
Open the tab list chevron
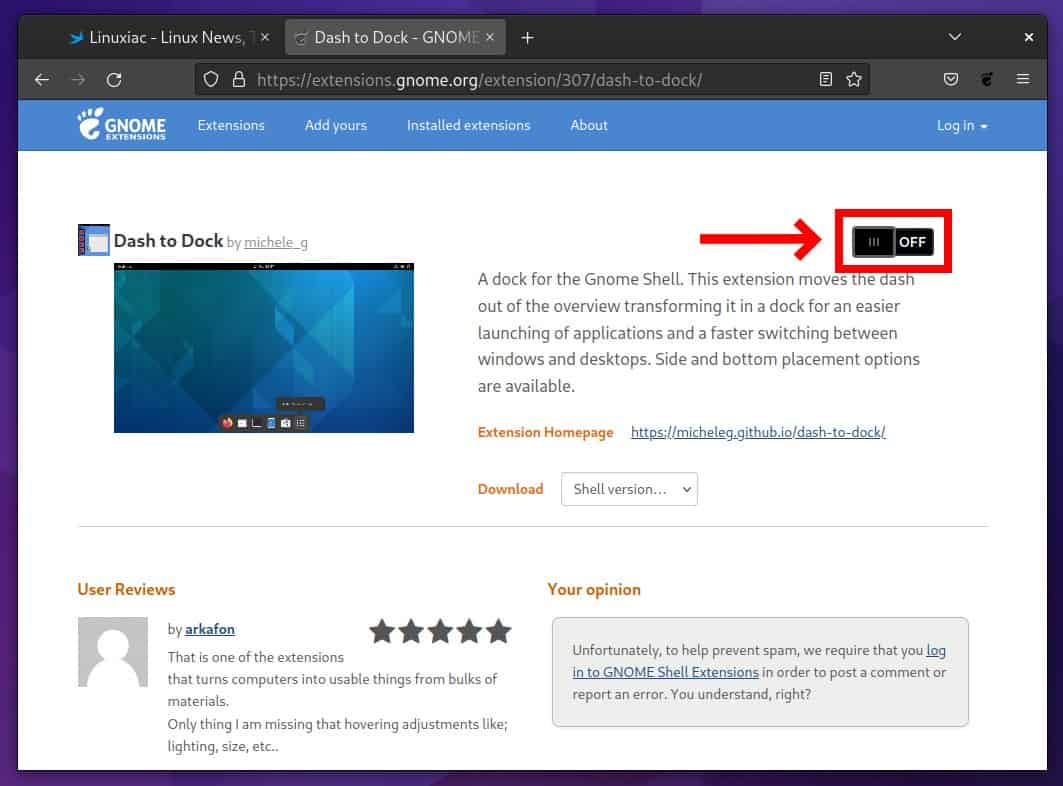954,37
